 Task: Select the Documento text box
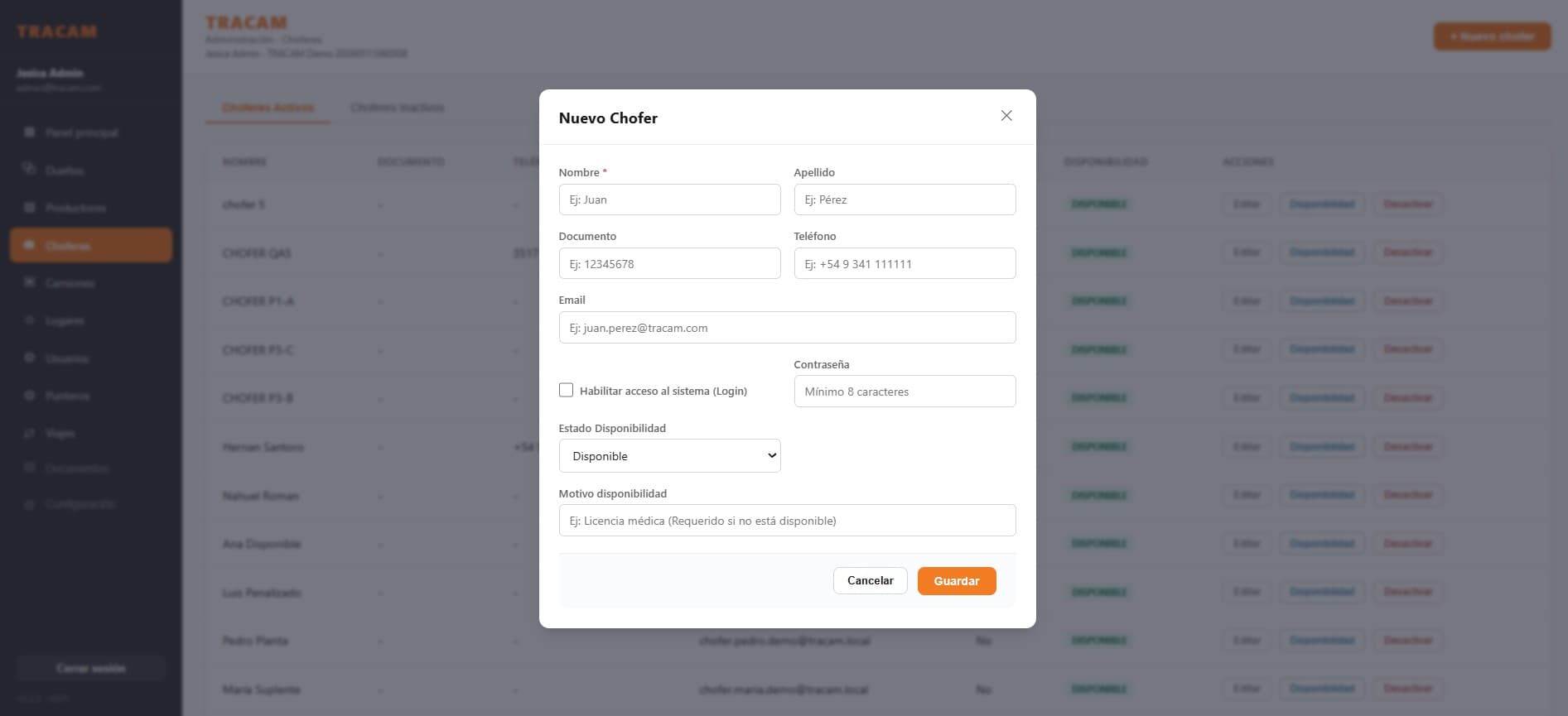[x=669, y=263]
